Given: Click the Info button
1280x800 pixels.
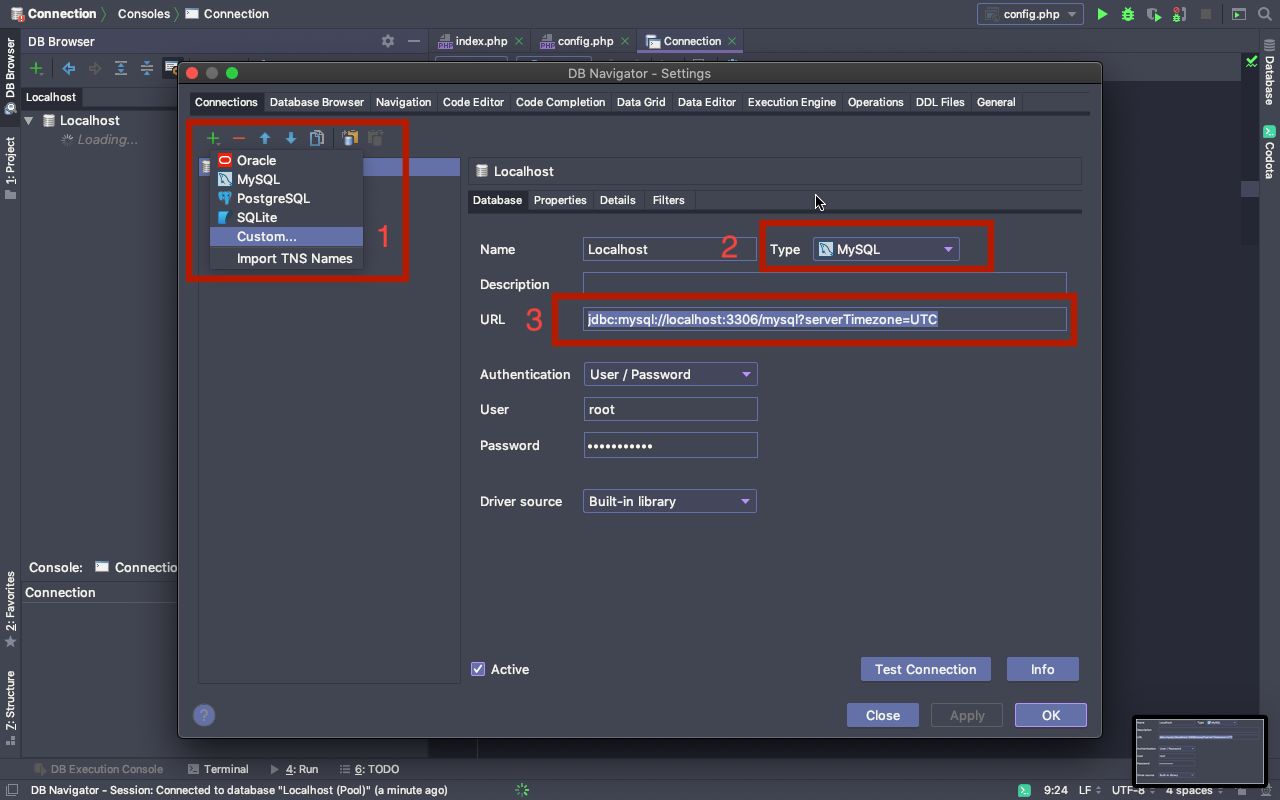Looking at the screenshot, I should click(1042, 669).
